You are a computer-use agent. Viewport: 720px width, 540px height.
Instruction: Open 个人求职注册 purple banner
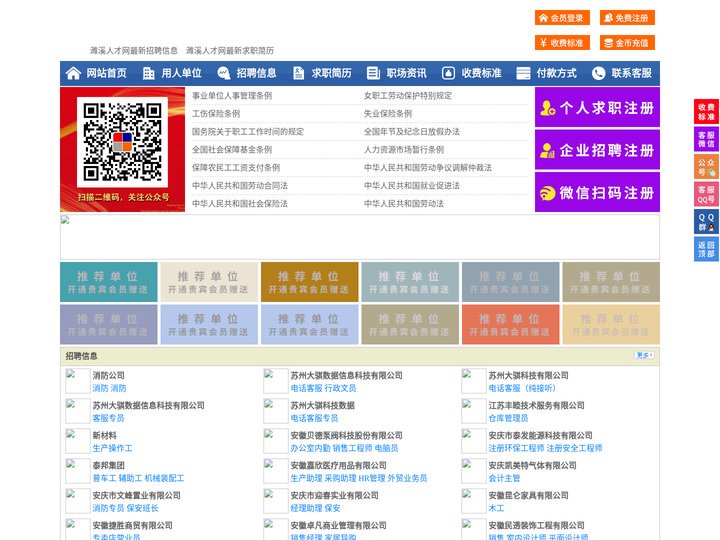click(x=597, y=107)
